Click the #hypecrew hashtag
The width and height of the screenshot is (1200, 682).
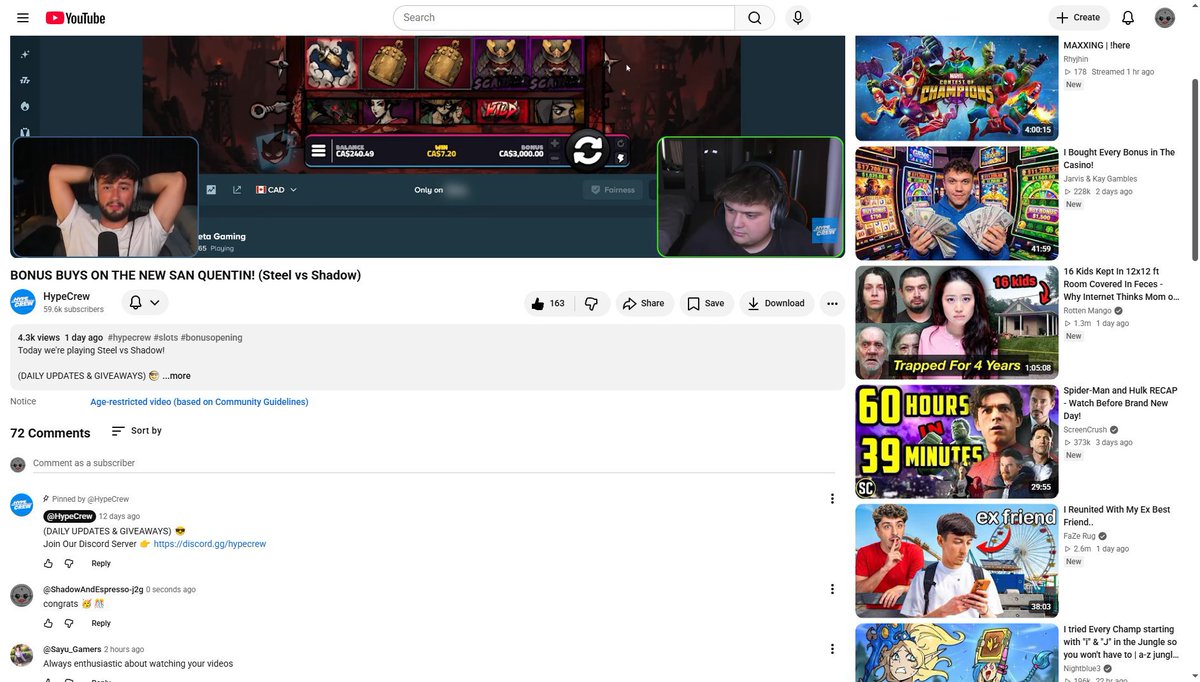point(129,338)
